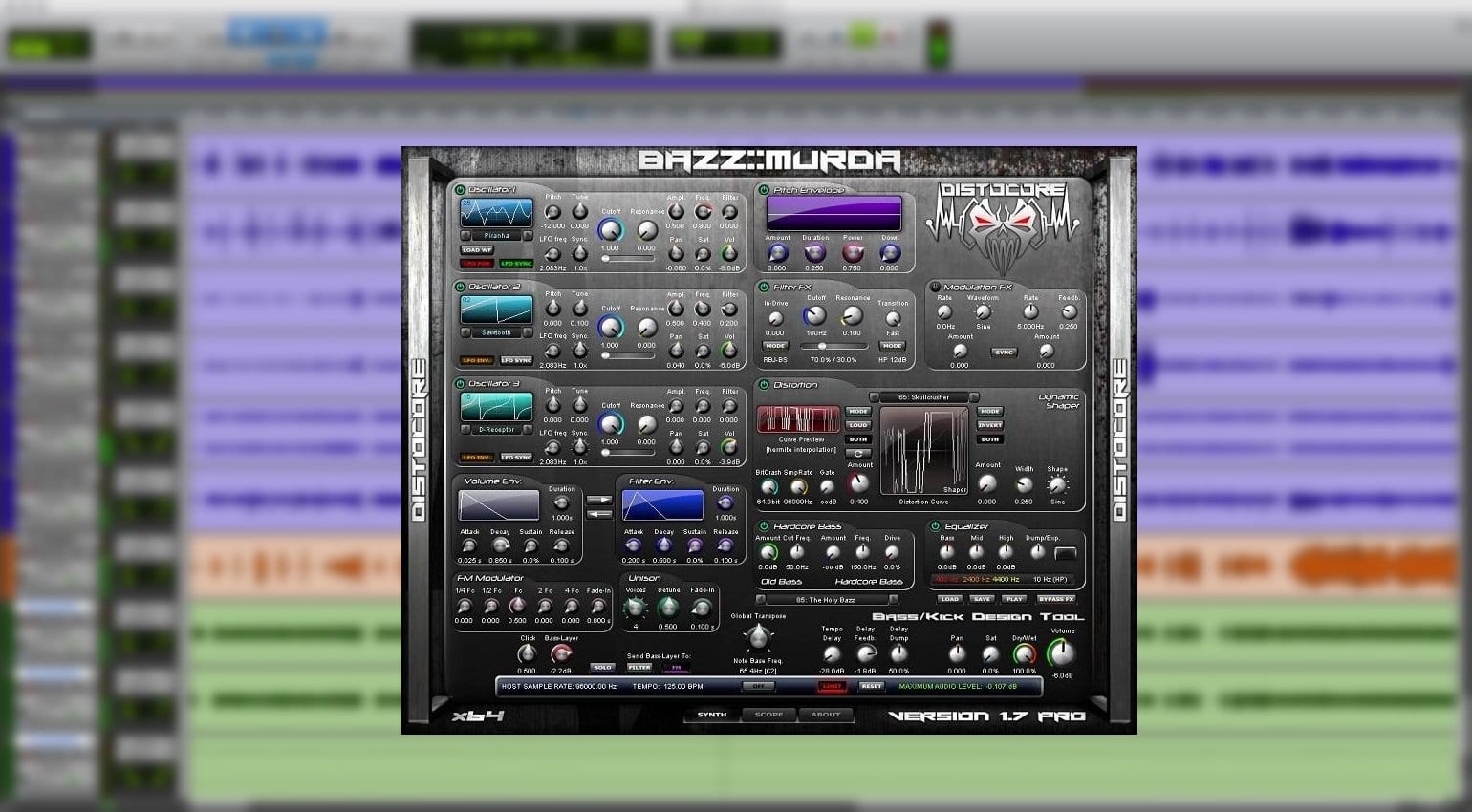The height and width of the screenshot is (812, 1472).
Task: Click the LOAD preset button
Action: [x=949, y=599]
